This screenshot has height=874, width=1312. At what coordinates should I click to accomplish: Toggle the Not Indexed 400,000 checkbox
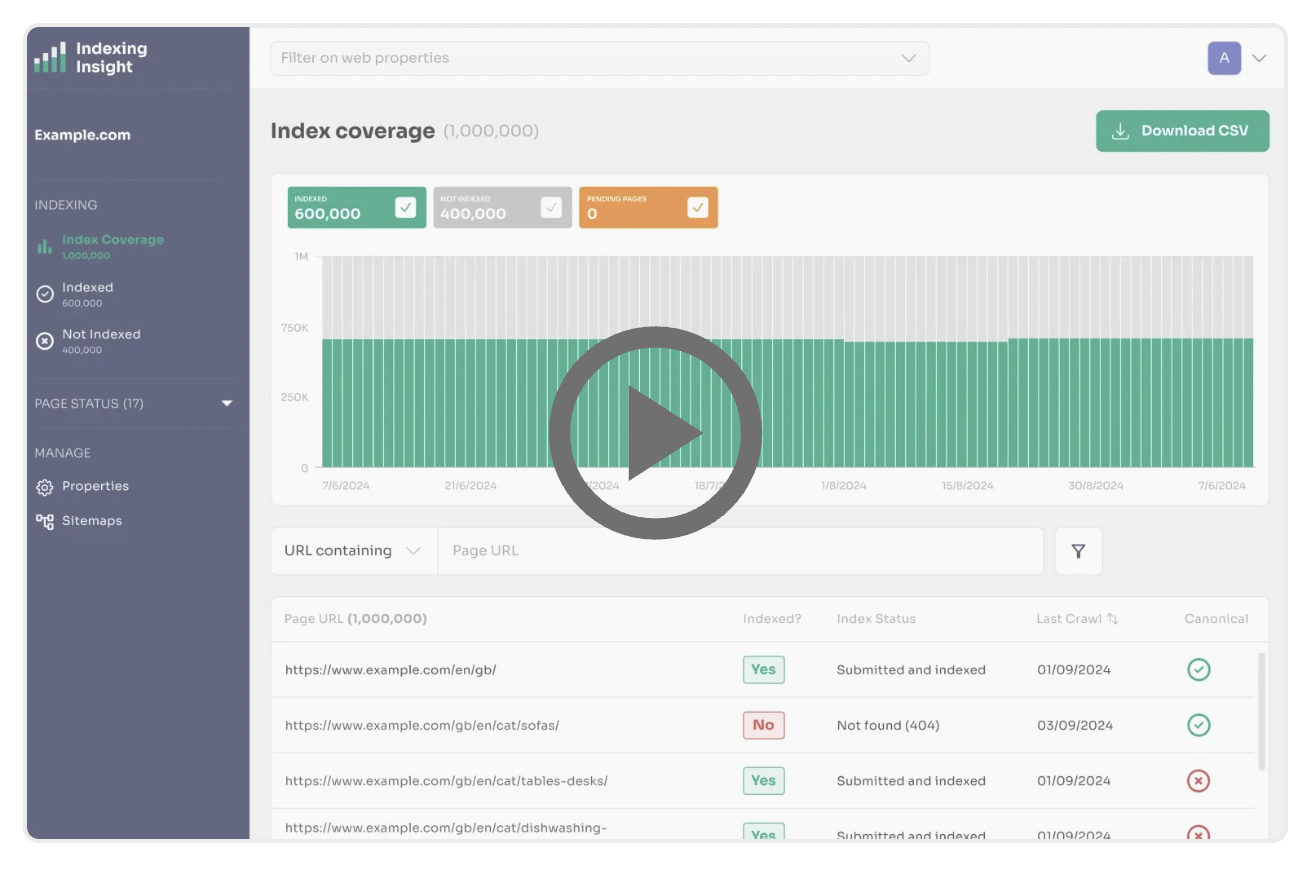pos(551,207)
